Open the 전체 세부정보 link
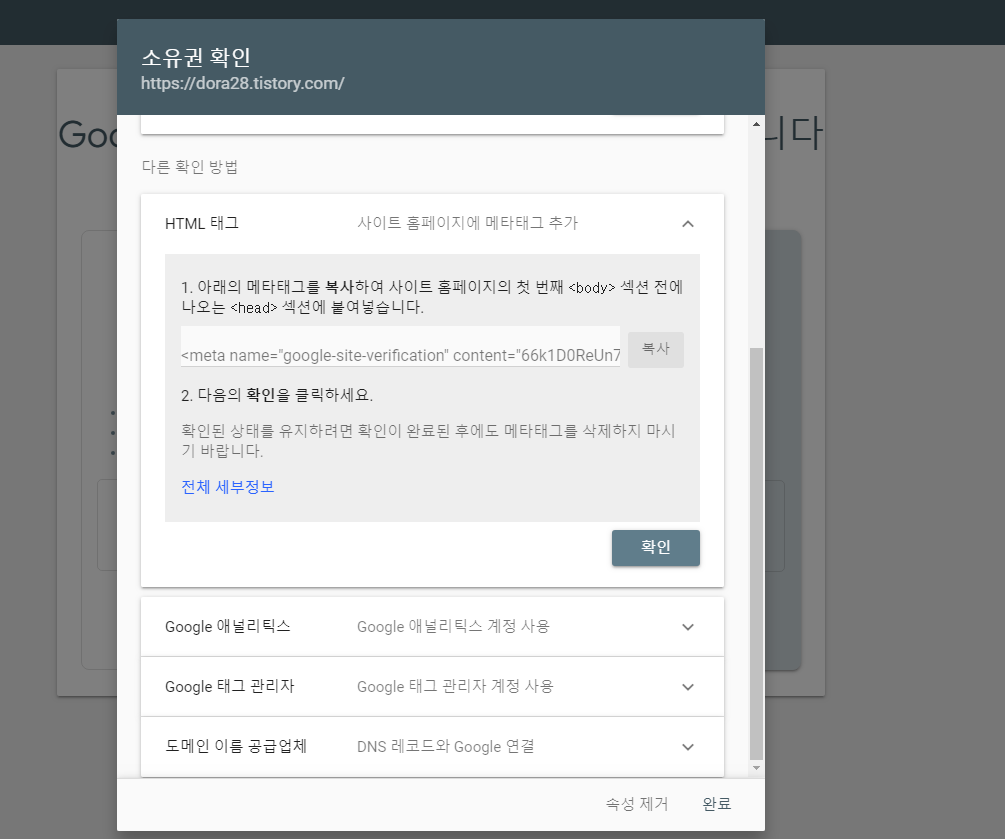This screenshot has height=839, width=1005. coord(228,487)
